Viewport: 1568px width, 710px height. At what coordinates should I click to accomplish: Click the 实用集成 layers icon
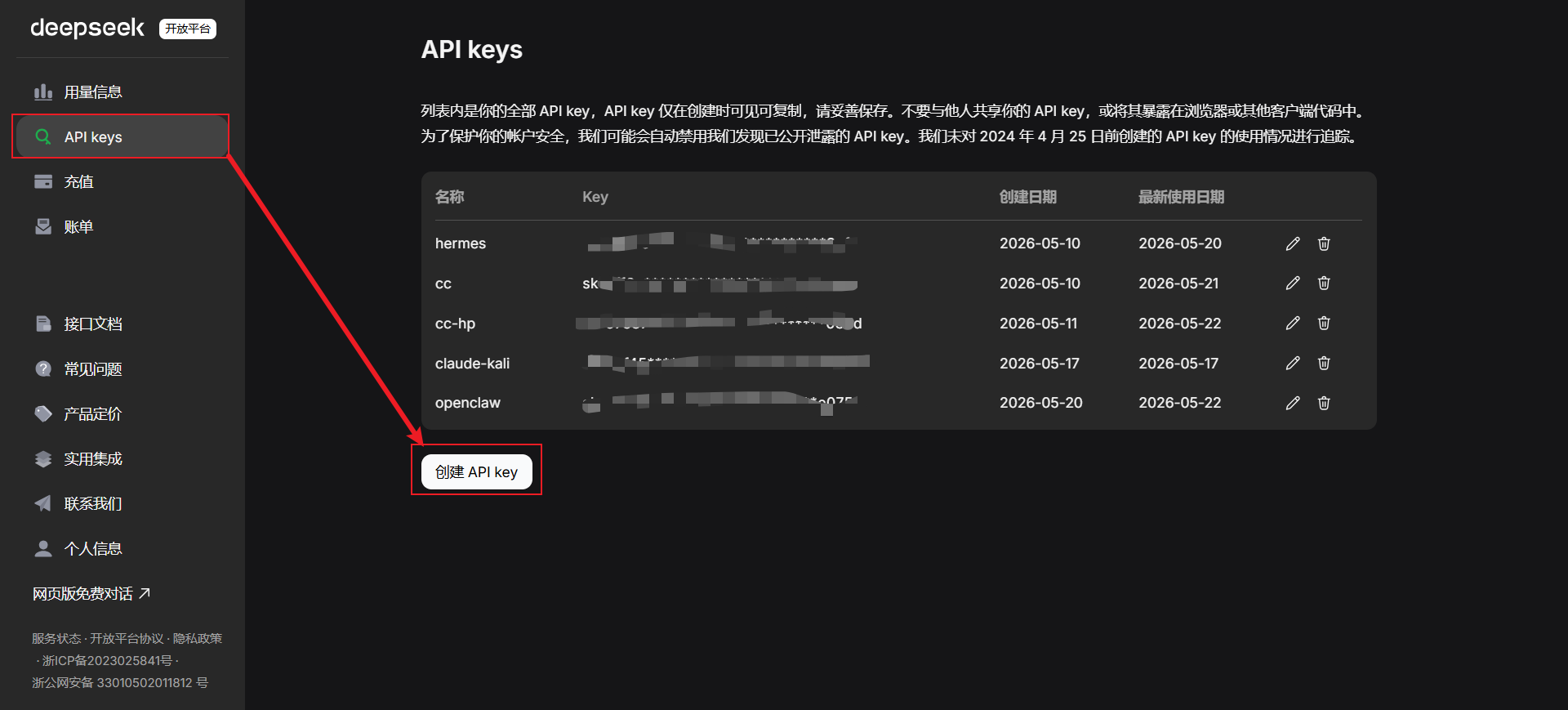point(43,458)
